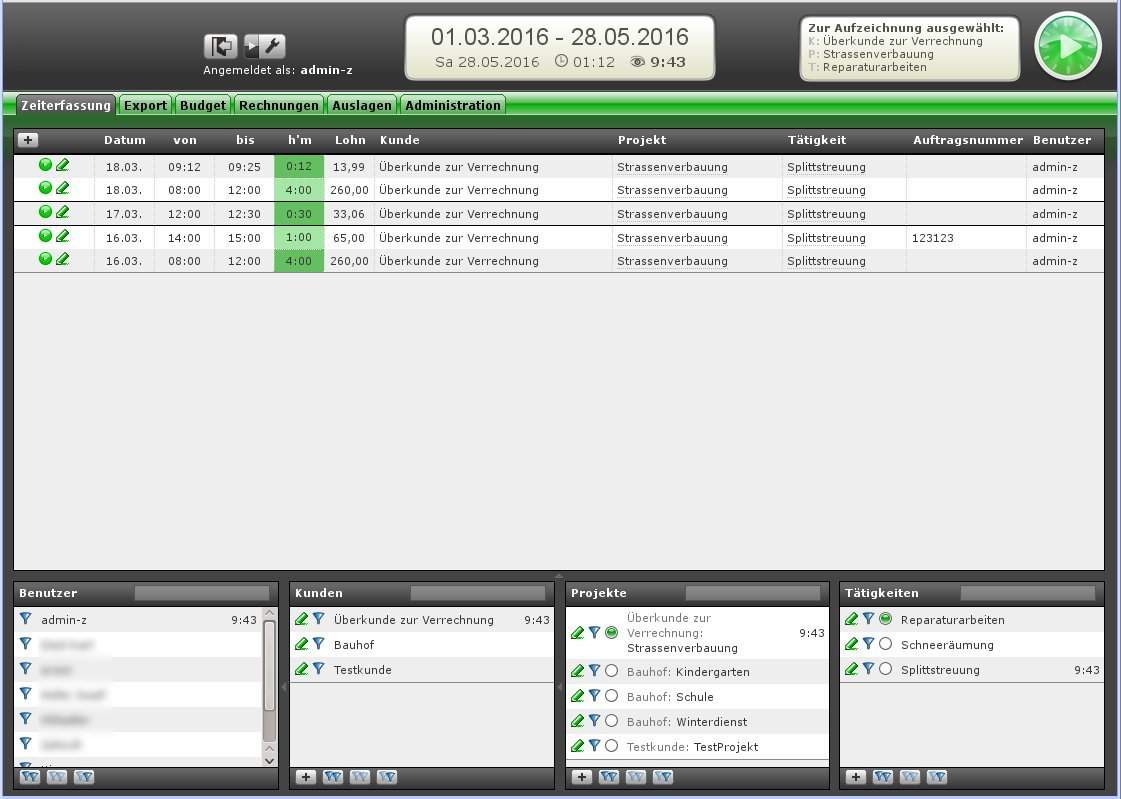The image size is (1121, 799).
Task: Click the logout icon in header
Action: pyautogui.click(x=220, y=46)
